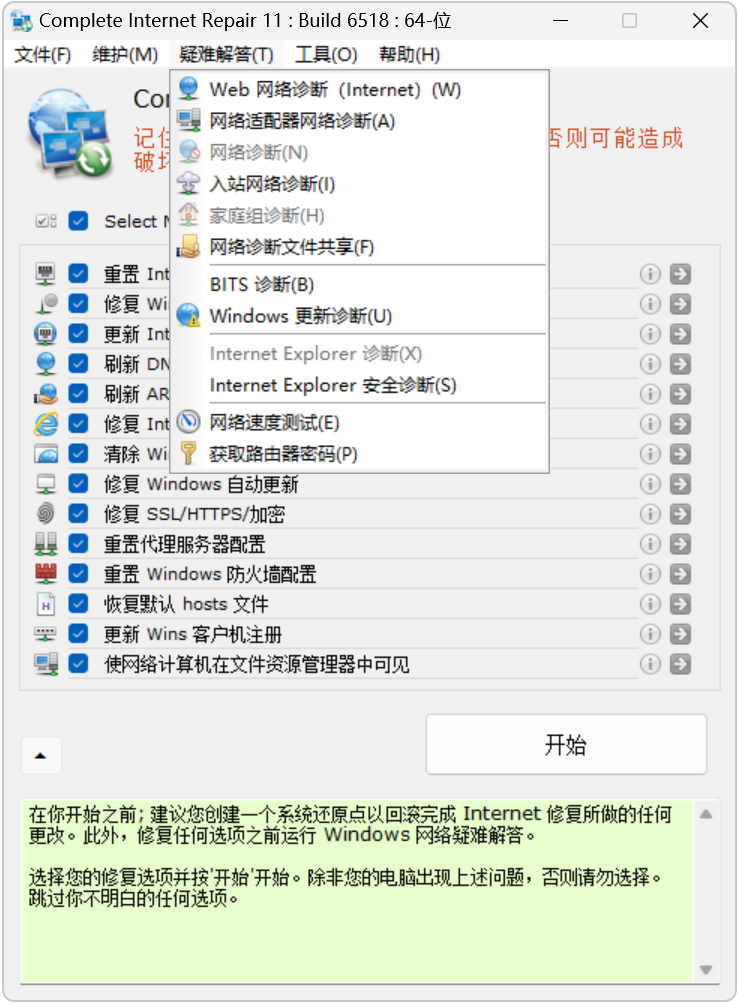Uncheck 刷新 DN option checkbox

(78, 364)
